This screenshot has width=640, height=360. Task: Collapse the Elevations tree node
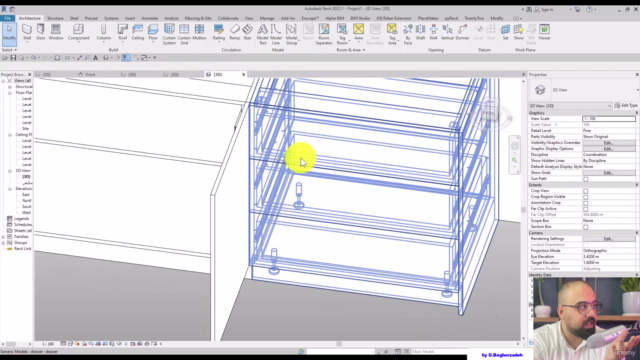pos(10,189)
